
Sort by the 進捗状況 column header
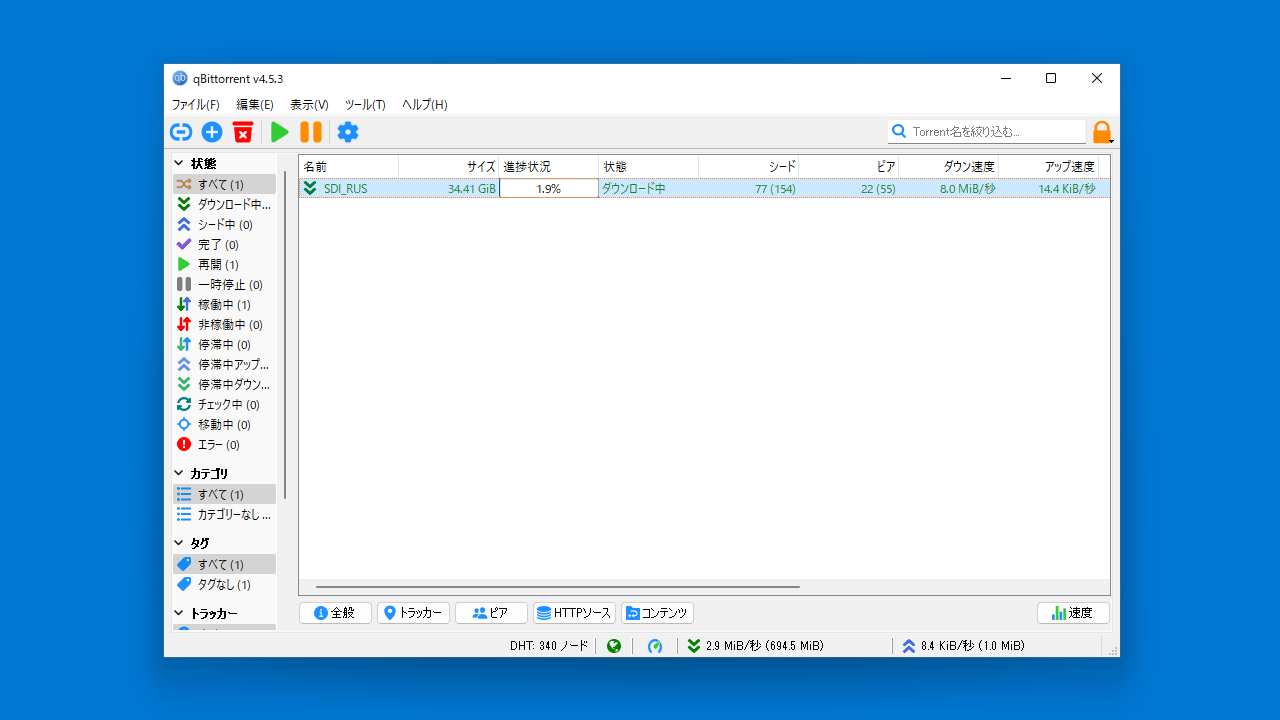[x=549, y=166]
